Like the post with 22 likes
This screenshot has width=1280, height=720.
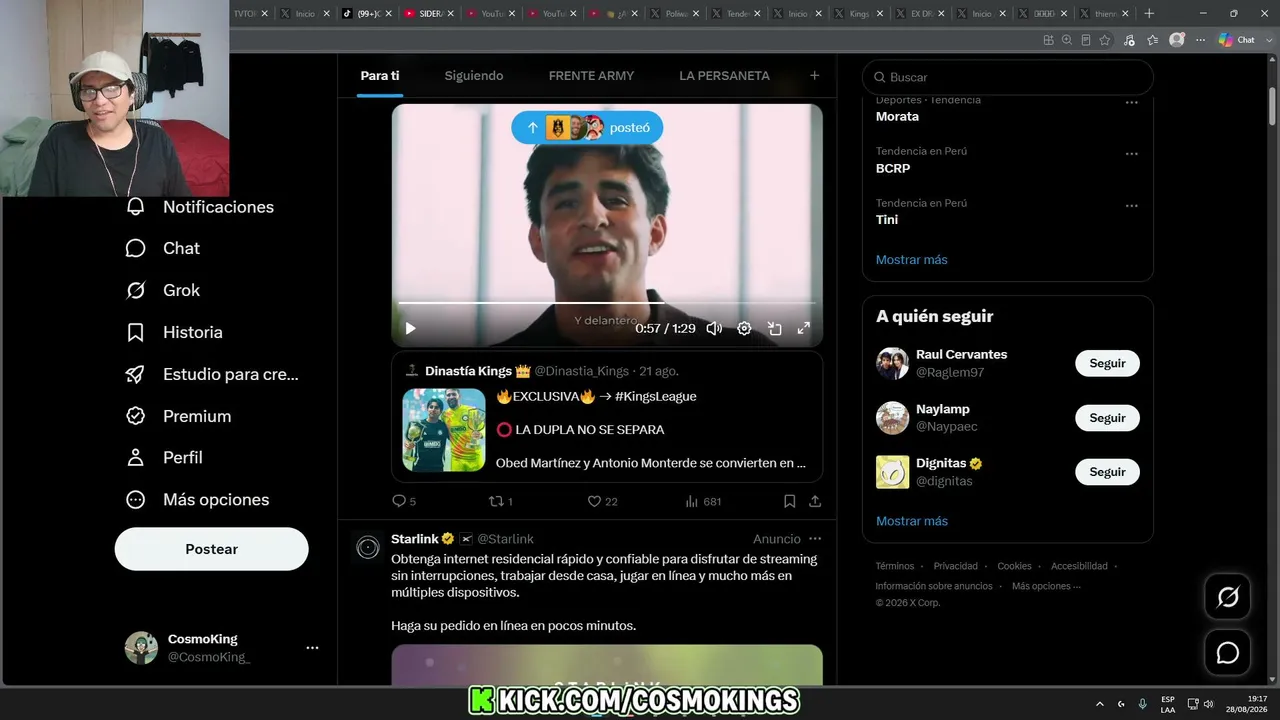(602, 501)
